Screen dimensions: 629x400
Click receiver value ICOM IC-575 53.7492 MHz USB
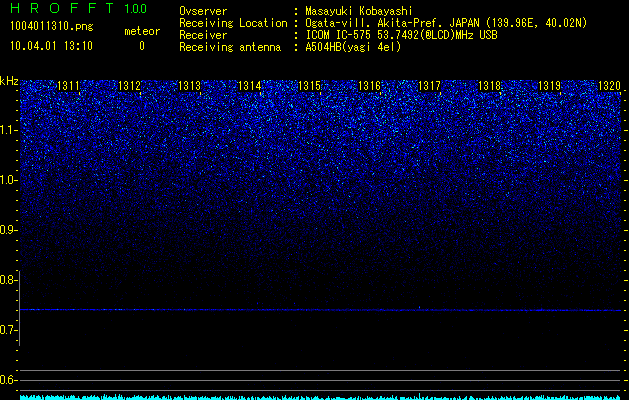[401, 35]
